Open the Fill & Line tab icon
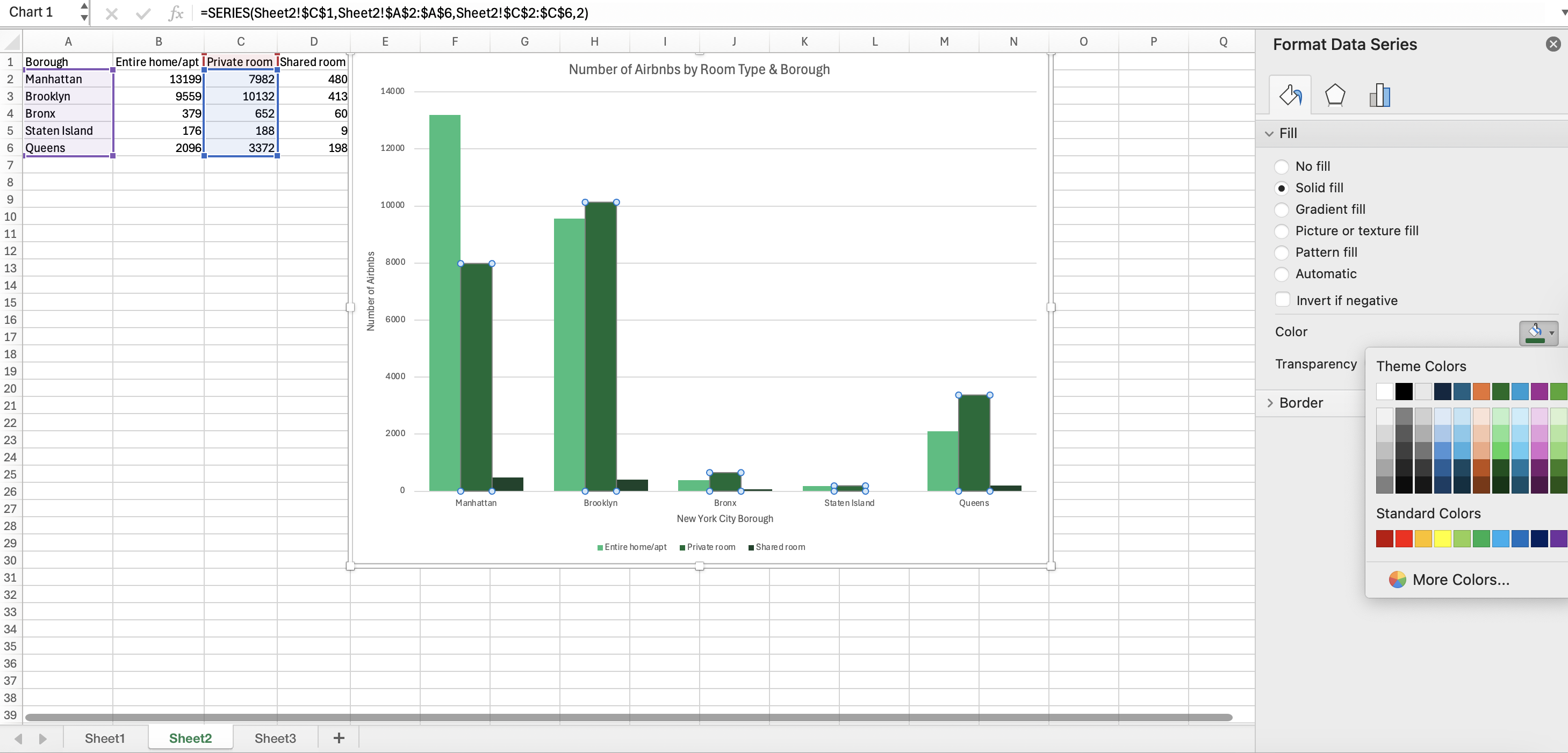1568x753 pixels. coord(1289,96)
